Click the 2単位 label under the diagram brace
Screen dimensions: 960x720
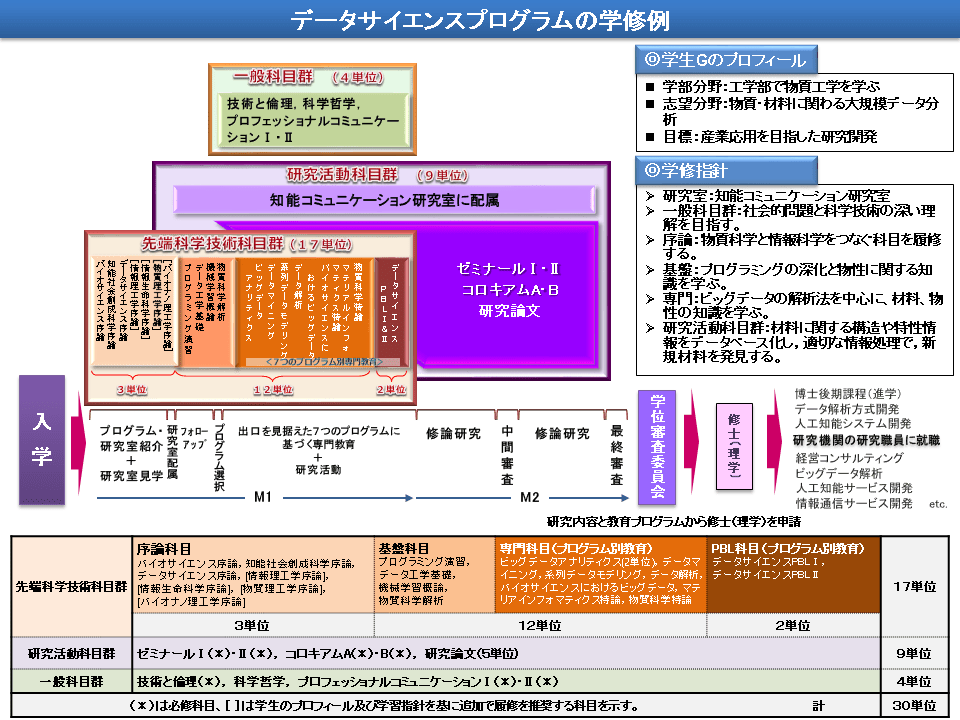click(x=391, y=389)
